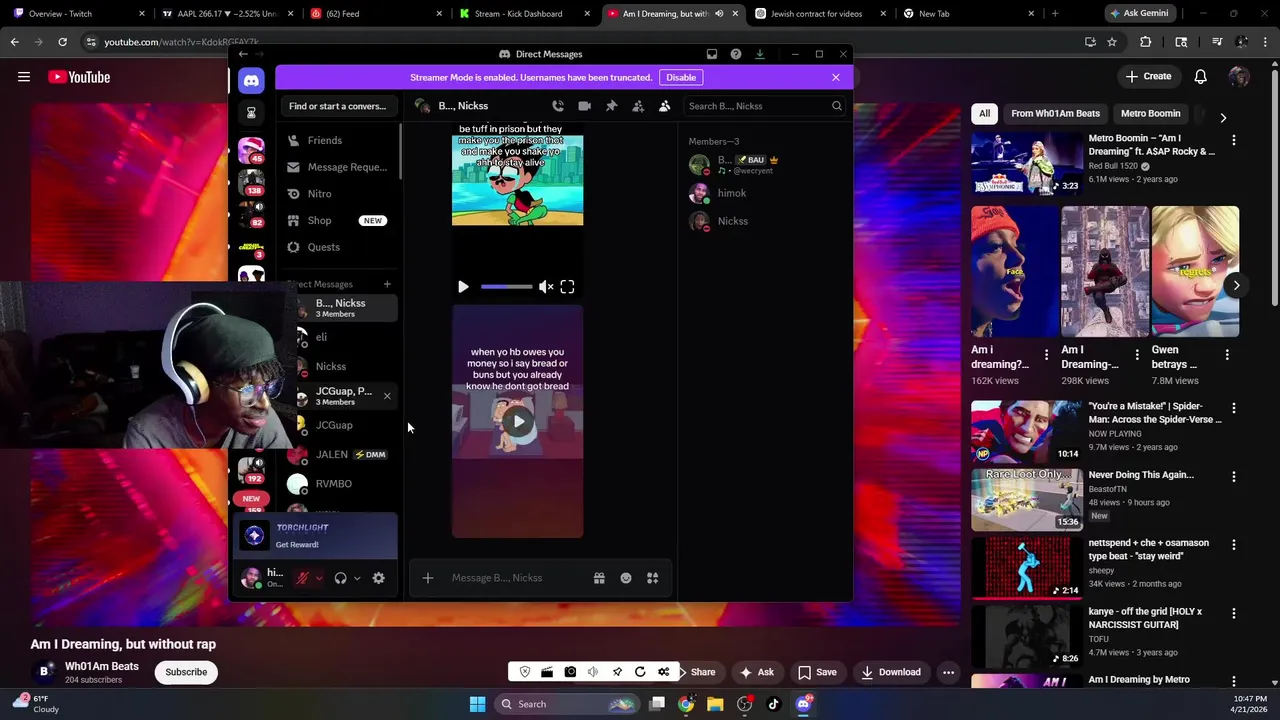
Task: Start a video call in Discord
Action: (x=584, y=106)
